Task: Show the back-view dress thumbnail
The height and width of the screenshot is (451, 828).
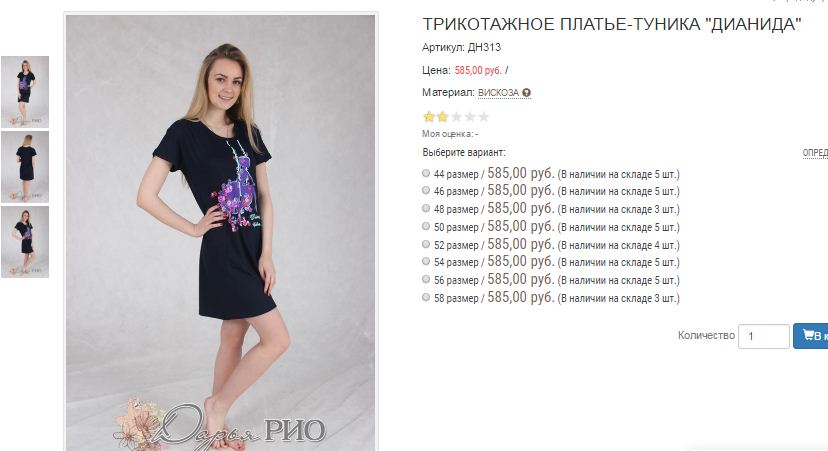Action: [25, 167]
